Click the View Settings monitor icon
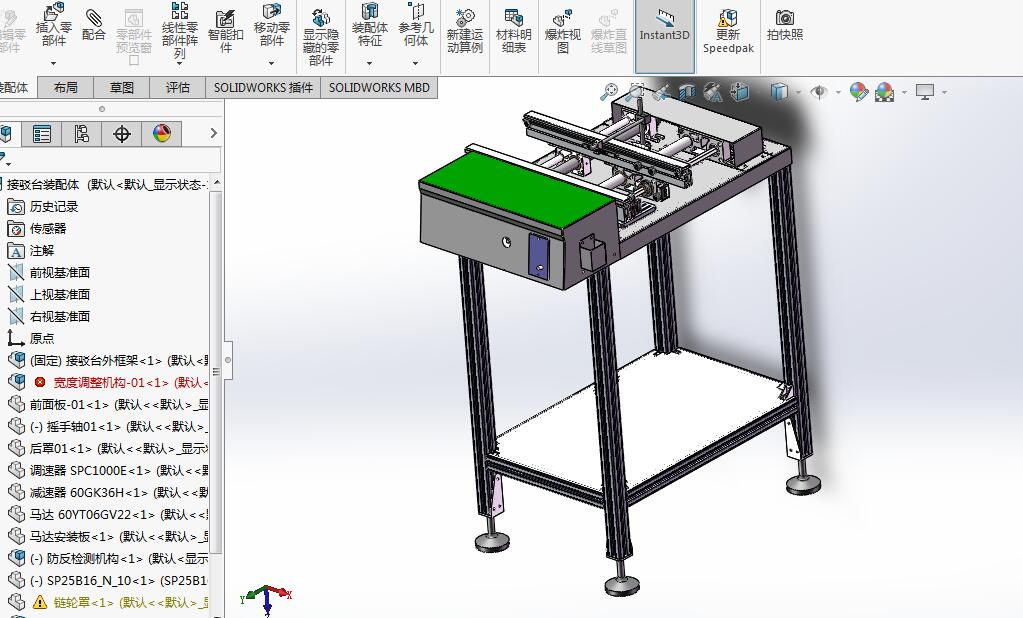 (924, 92)
